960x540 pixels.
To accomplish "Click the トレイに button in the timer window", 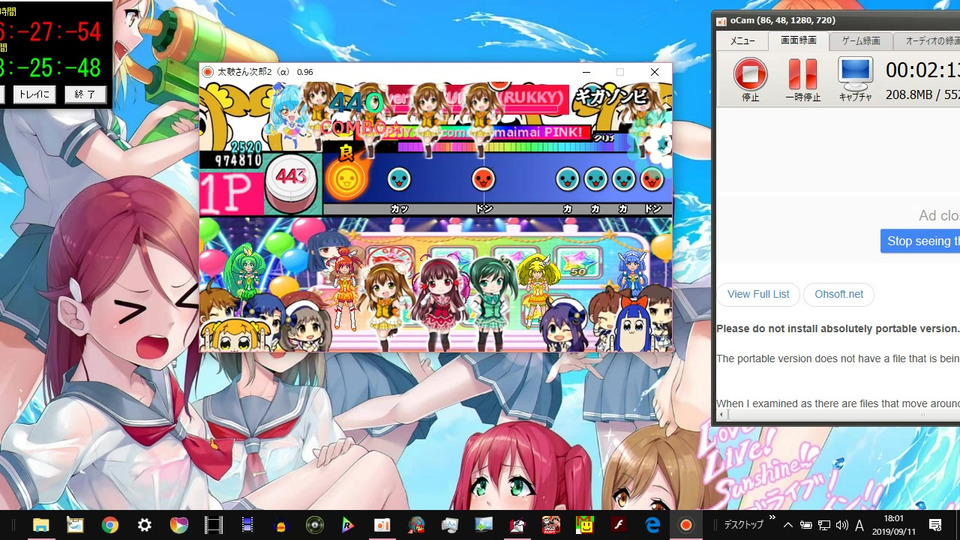I will pyautogui.click(x=34, y=94).
